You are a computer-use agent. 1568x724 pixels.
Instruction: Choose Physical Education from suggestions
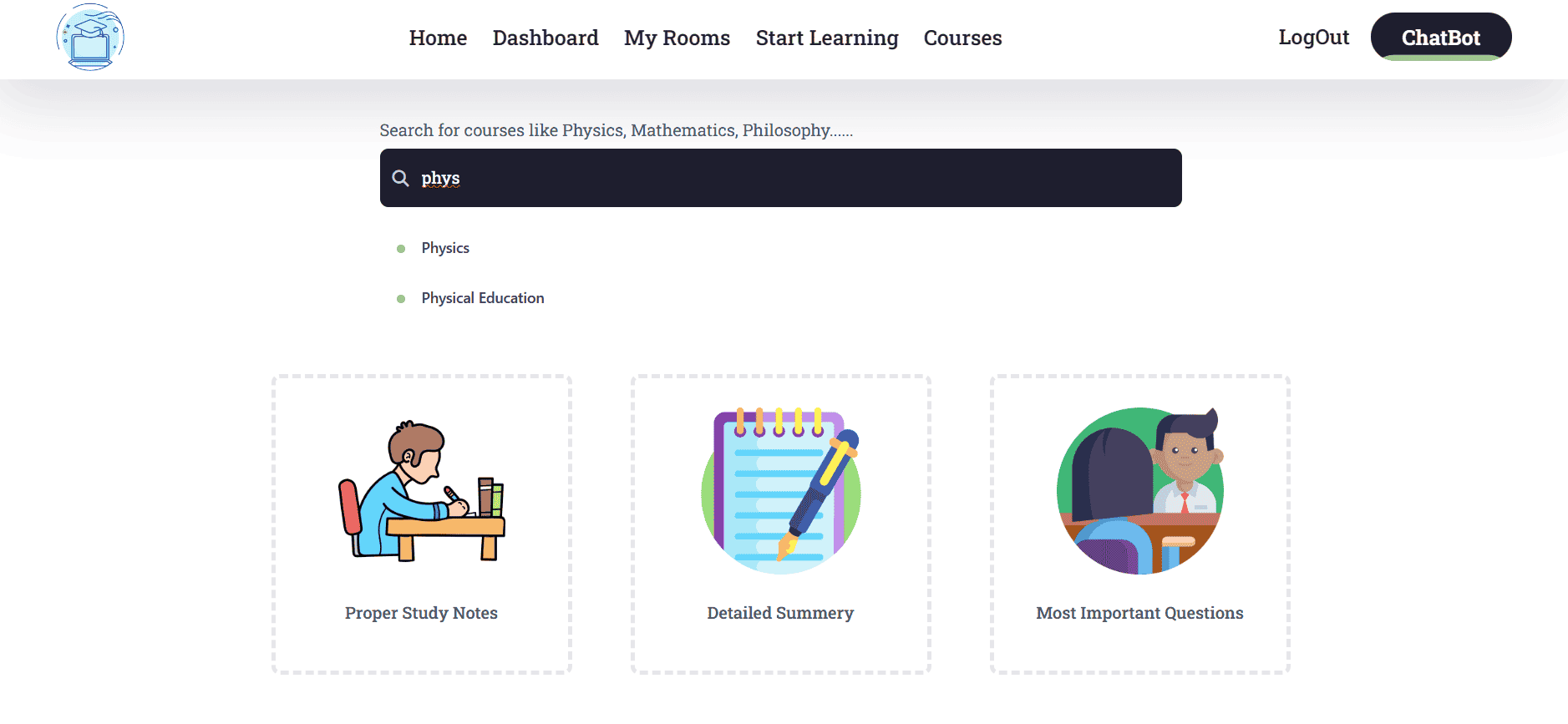[x=483, y=298]
